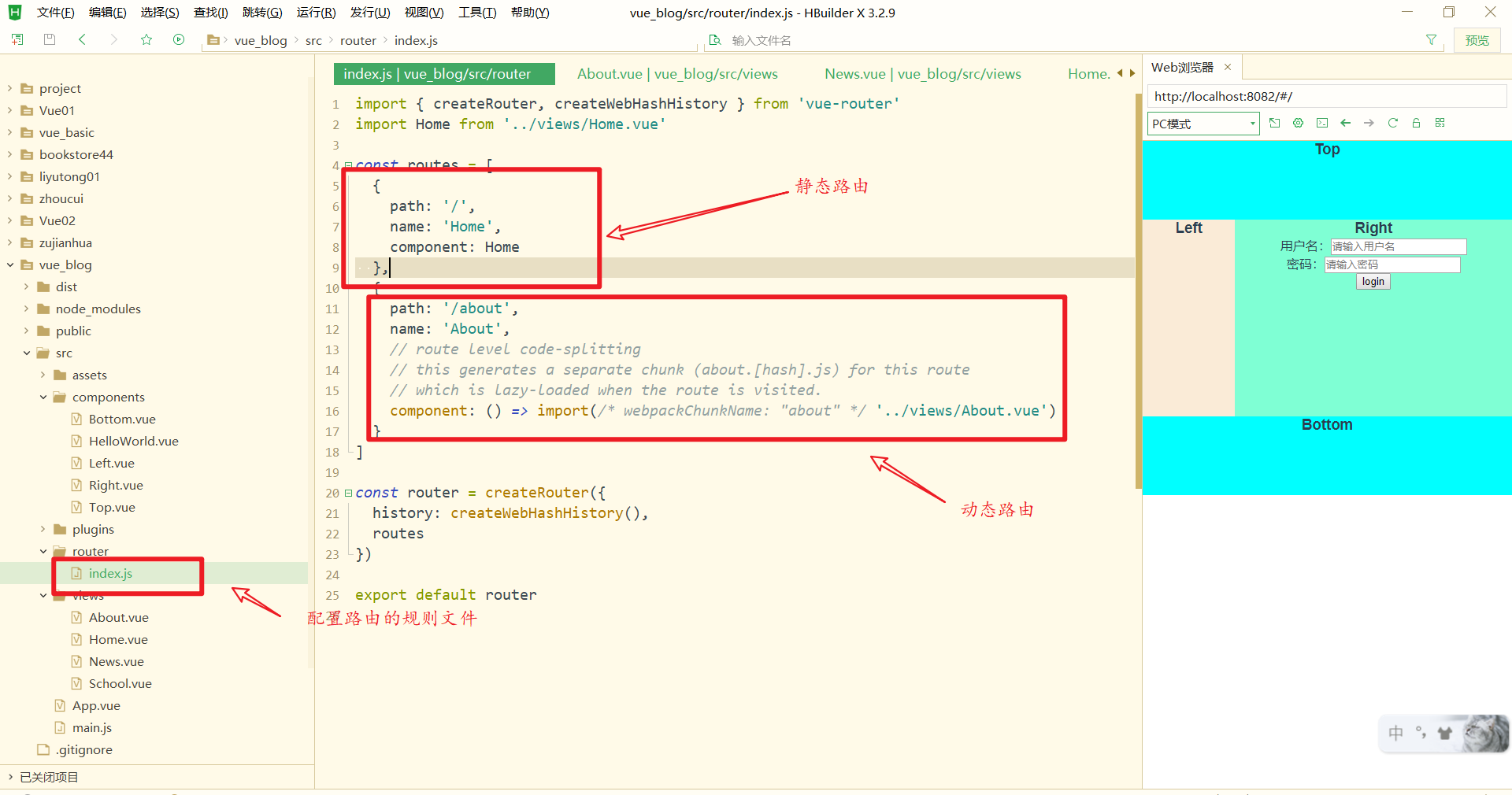
Task: Collapse createRouter fold marker on line 20
Action: pyautogui.click(x=348, y=493)
